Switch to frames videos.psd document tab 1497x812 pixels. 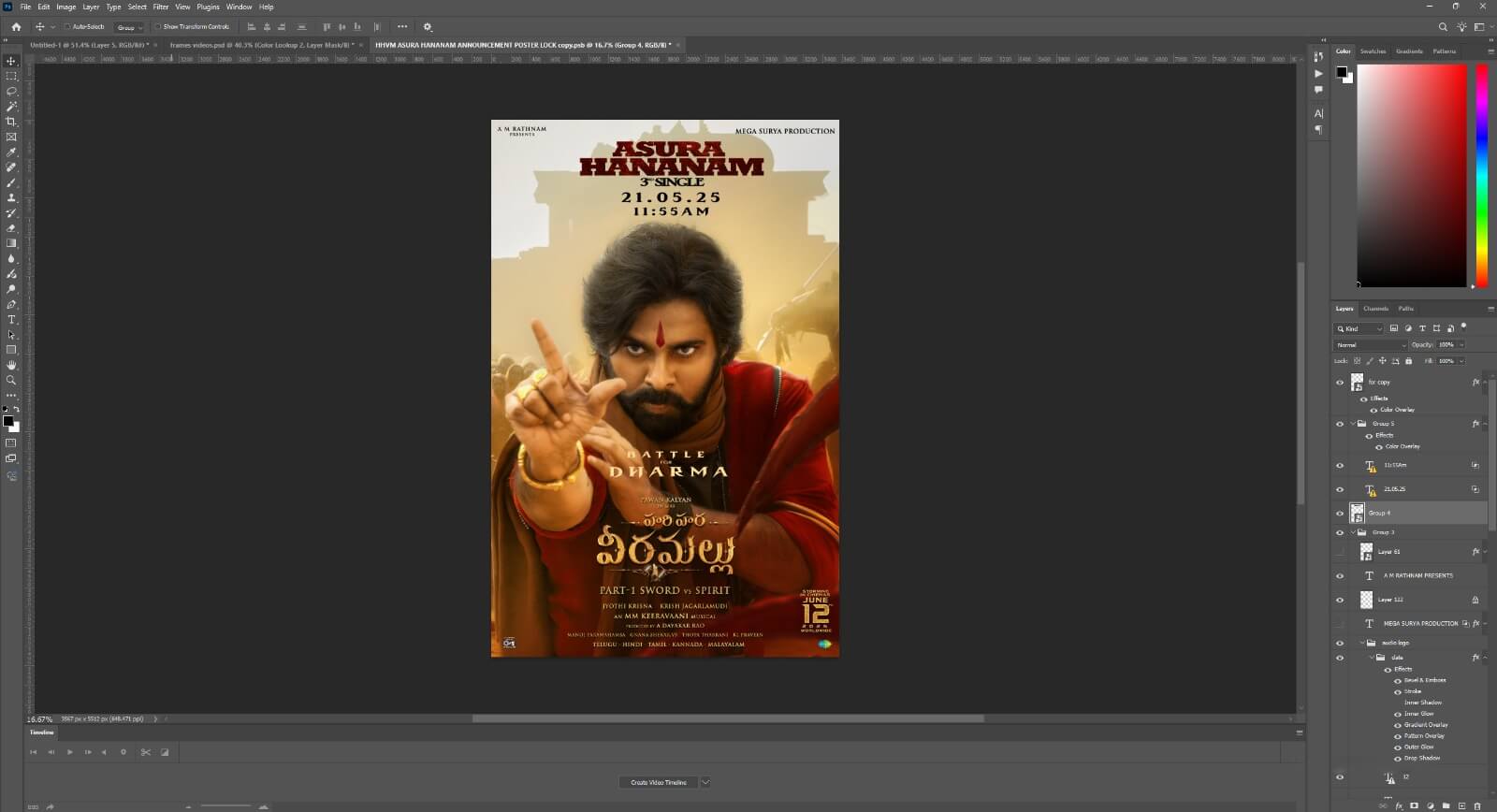tap(260, 45)
